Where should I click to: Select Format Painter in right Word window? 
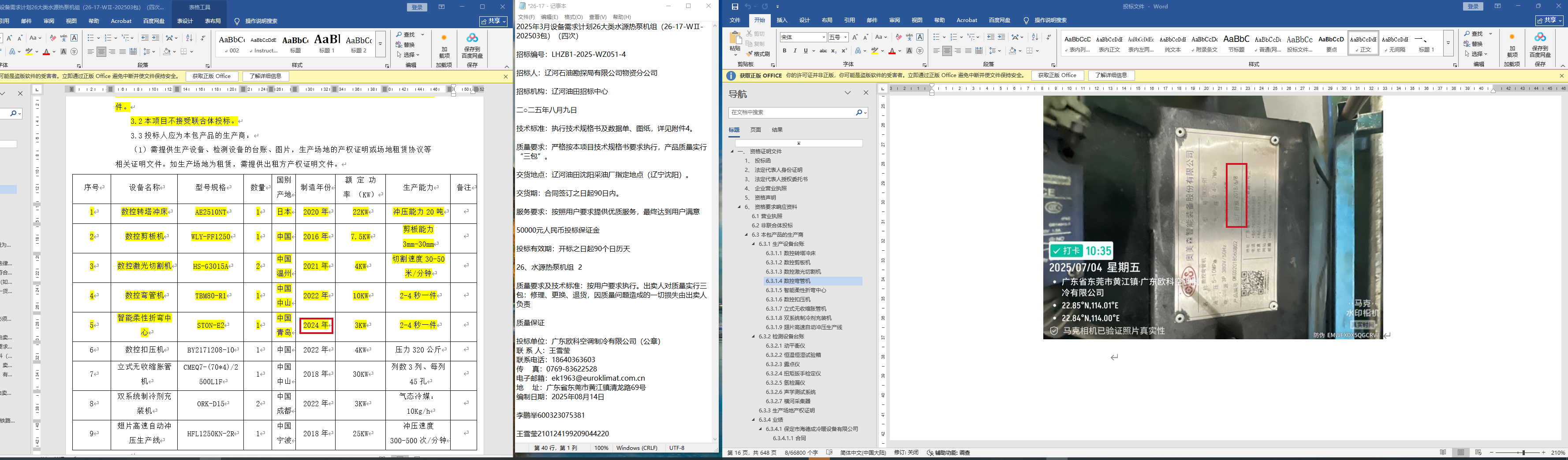pyautogui.click(x=758, y=54)
